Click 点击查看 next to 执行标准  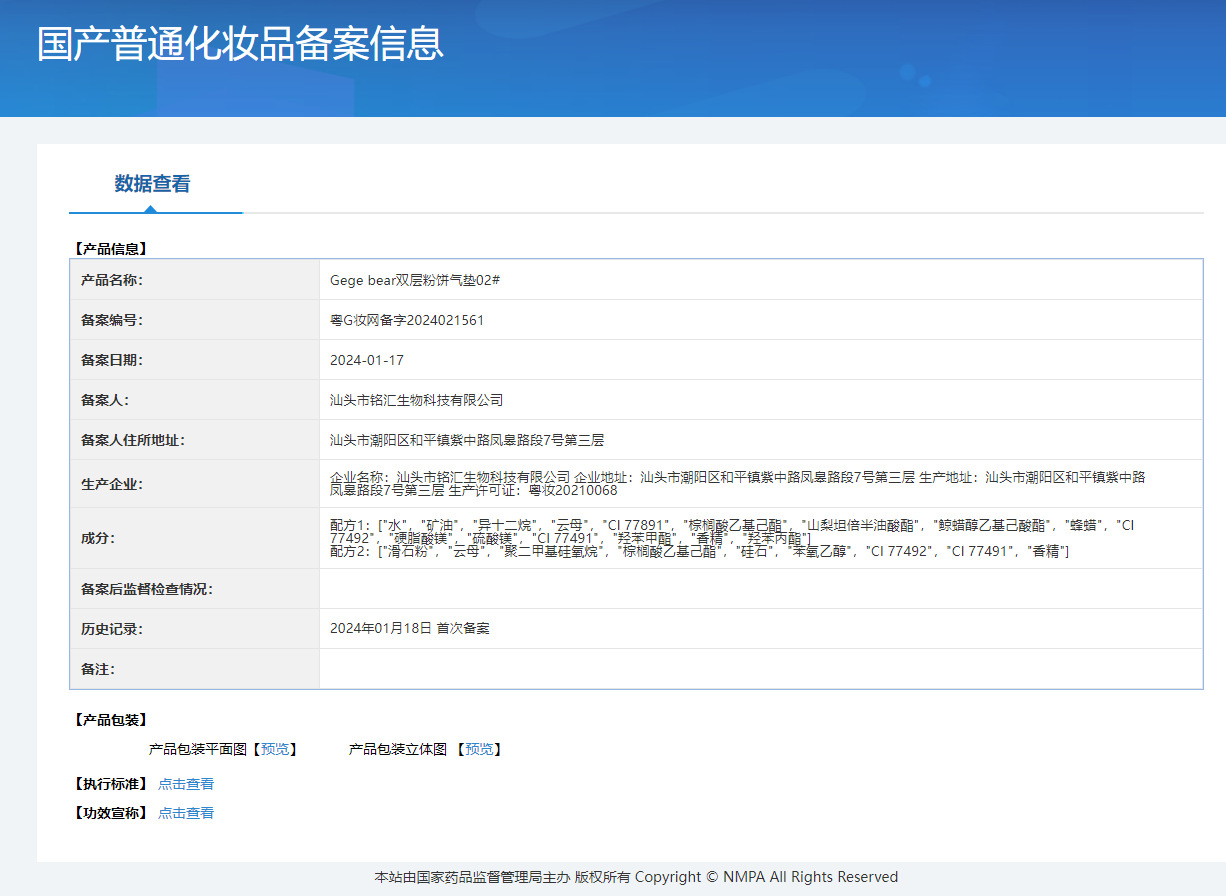click(186, 784)
